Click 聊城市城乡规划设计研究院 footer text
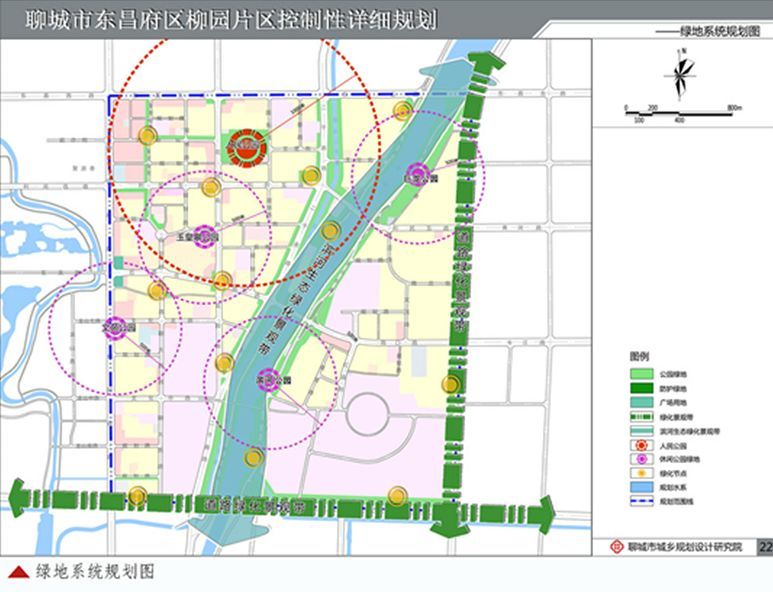The height and width of the screenshot is (592, 773). click(685, 547)
